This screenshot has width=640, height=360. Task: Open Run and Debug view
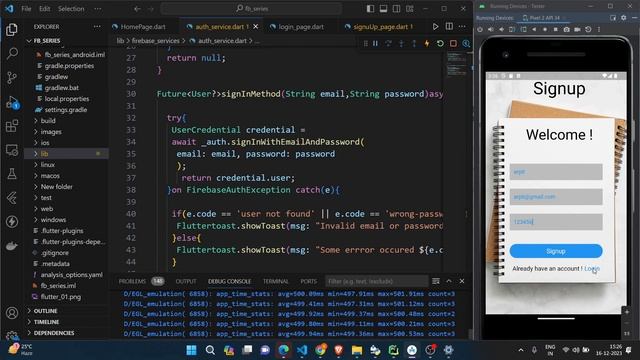click(12, 102)
